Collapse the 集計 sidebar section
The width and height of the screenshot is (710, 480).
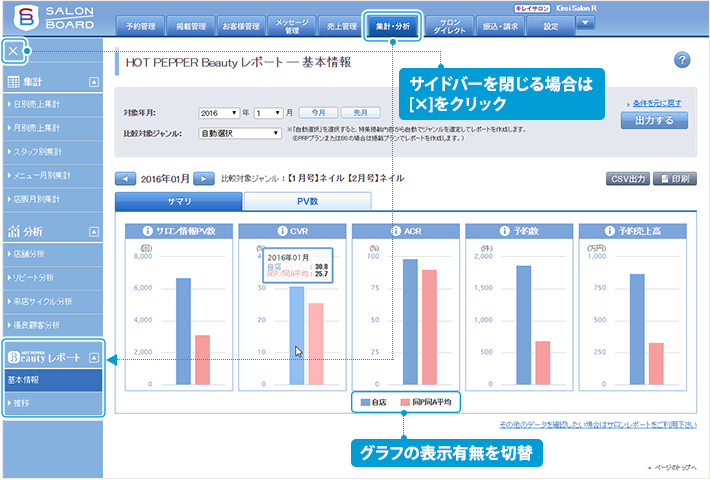pyautogui.click(x=93, y=81)
